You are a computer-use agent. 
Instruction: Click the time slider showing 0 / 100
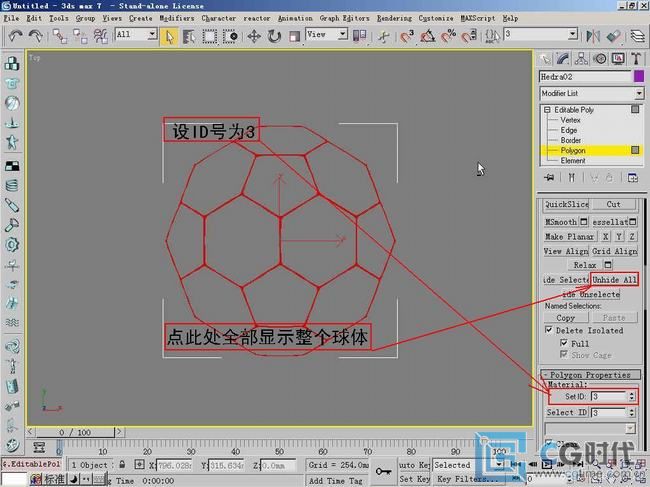point(75,432)
